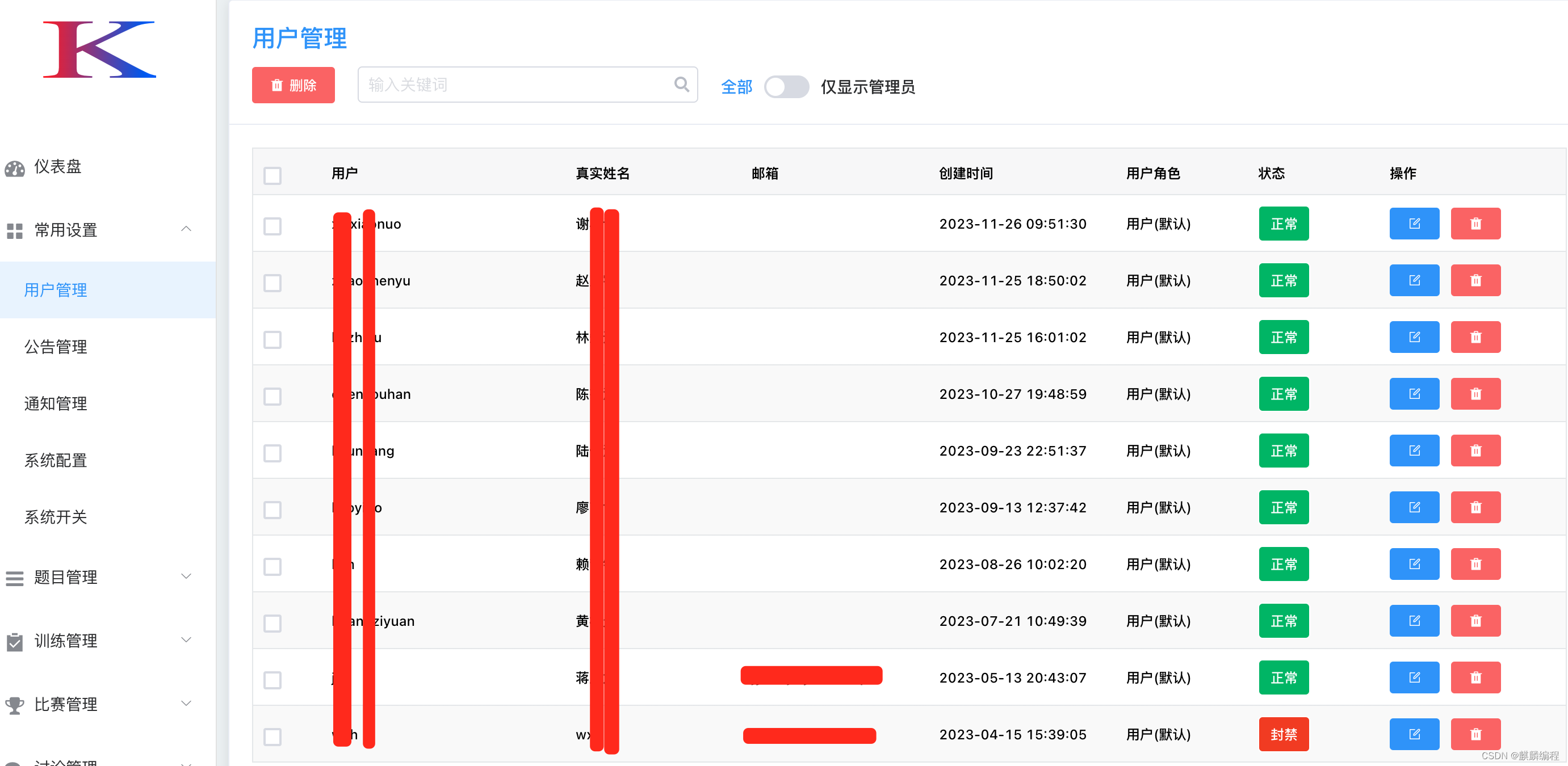Image resolution: width=1568 pixels, height=766 pixels.
Task: Expand the 题目管理 menu
Action: [186, 575]
